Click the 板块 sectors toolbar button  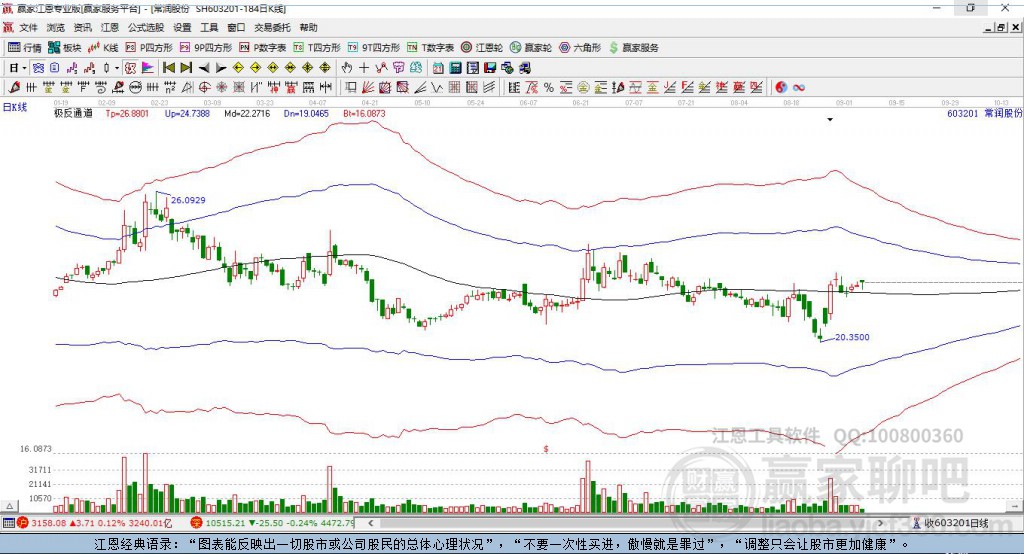coord(65,48)
